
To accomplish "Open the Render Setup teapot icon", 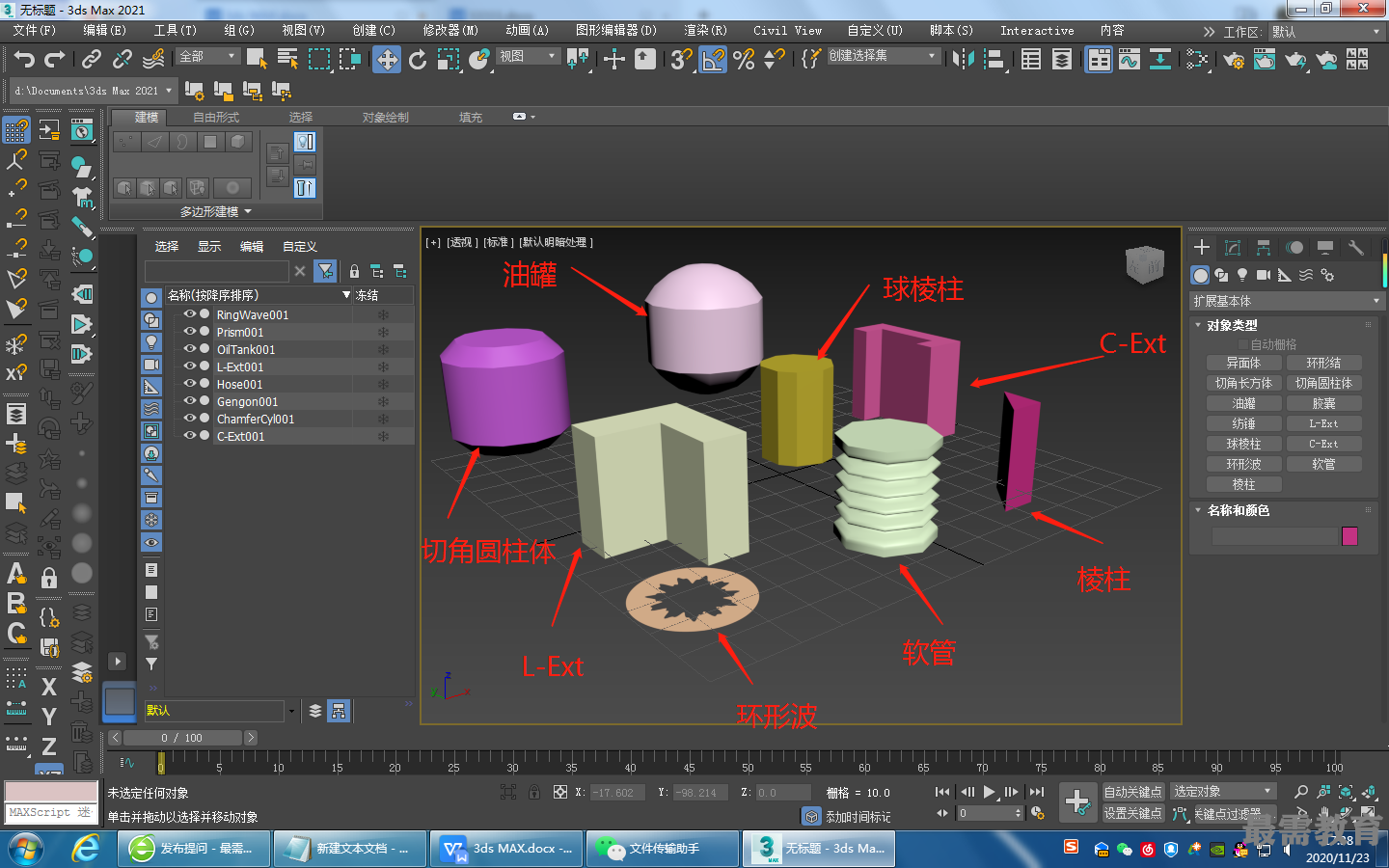I will (1234, 60).
